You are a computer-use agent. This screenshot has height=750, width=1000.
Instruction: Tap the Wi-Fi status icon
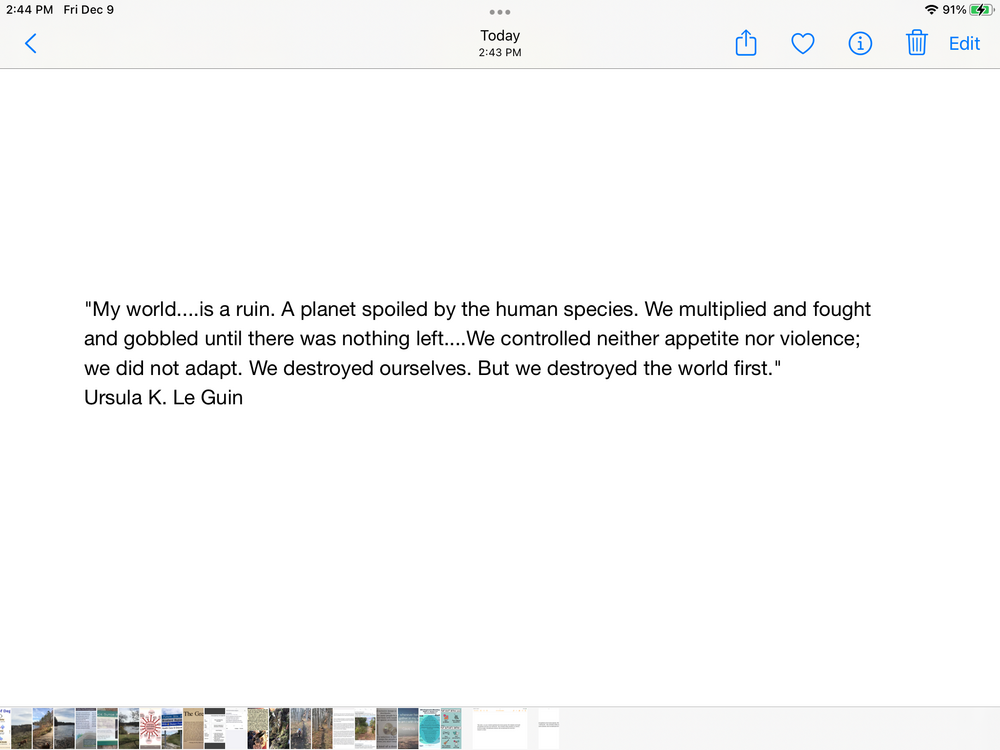(931, 10)
